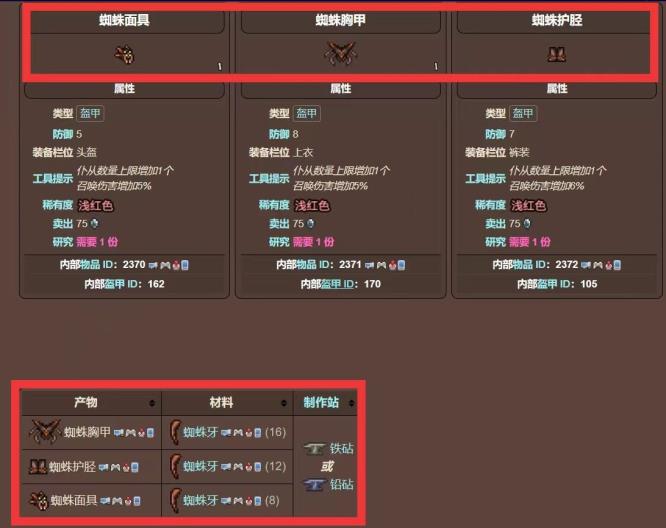Click console gamepad icon beside ID 2370
This screenshot has width=666, height=528.
coord(165,265)
